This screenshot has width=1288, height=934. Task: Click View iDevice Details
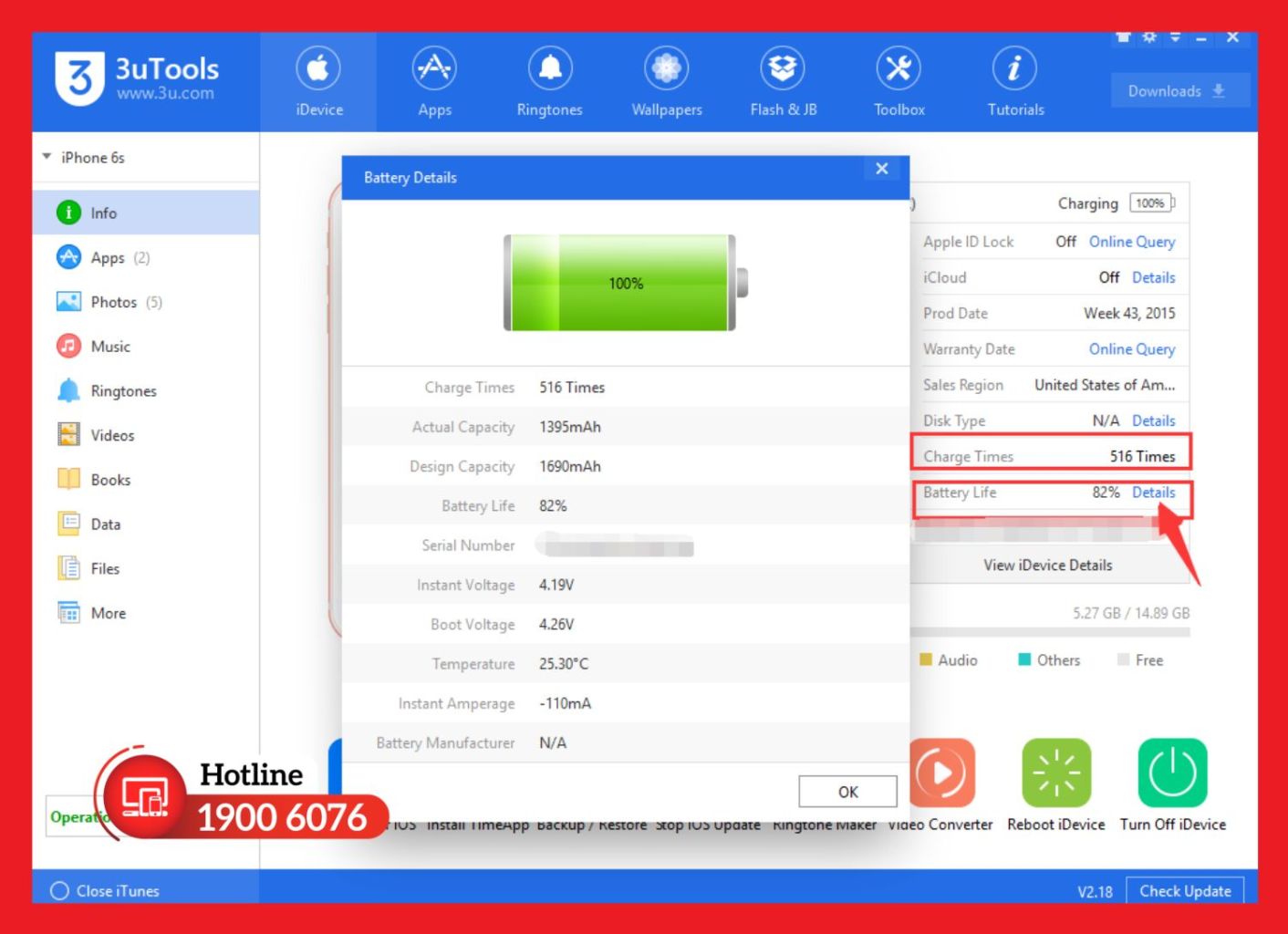coord(1047,565)
